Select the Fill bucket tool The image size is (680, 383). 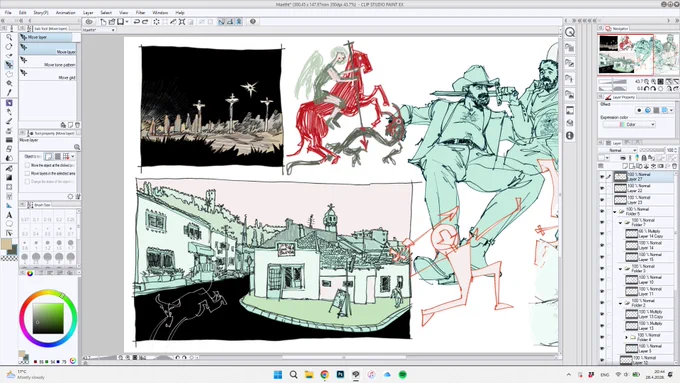(x=9, y=168)
